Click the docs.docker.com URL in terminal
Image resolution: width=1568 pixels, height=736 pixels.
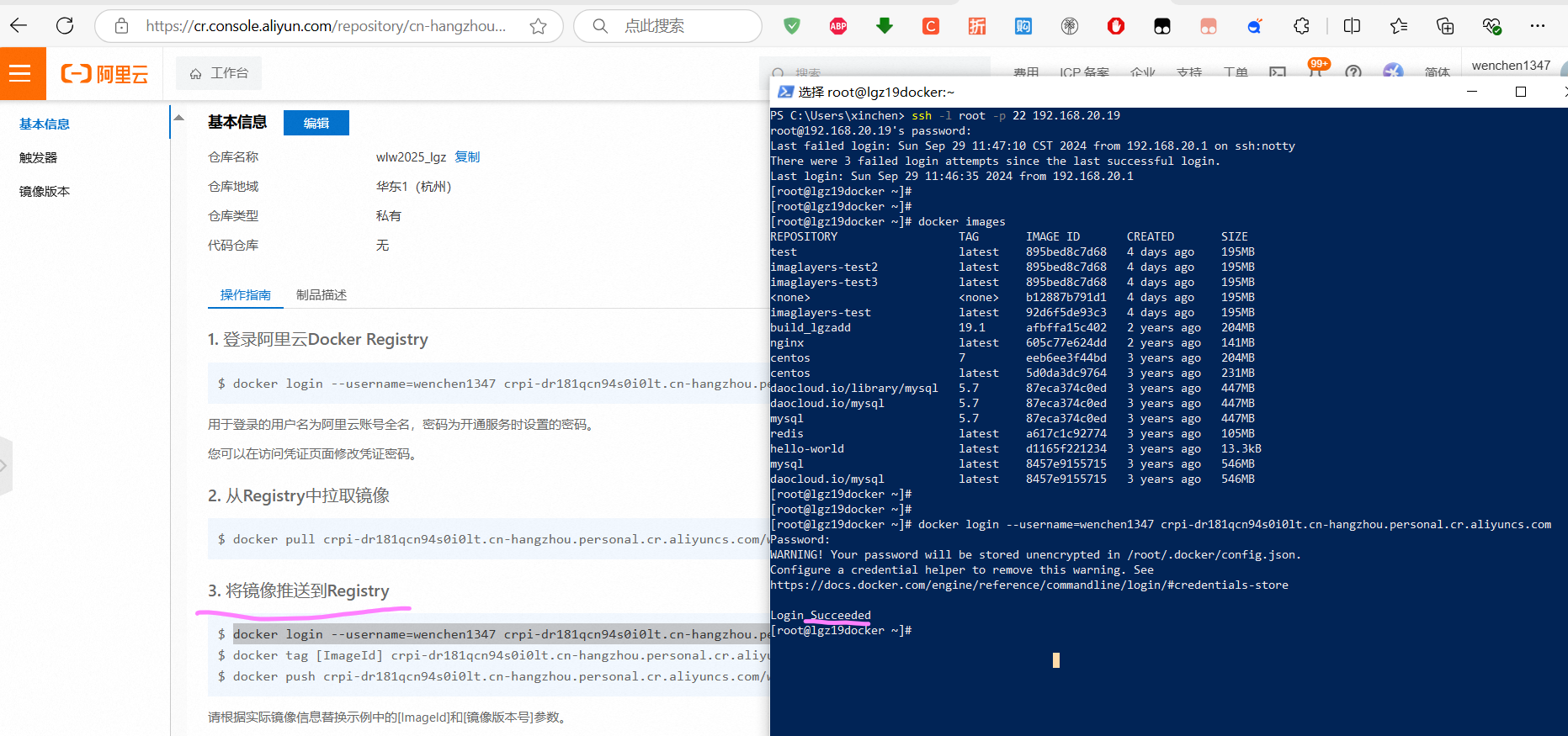[1029, 585]
